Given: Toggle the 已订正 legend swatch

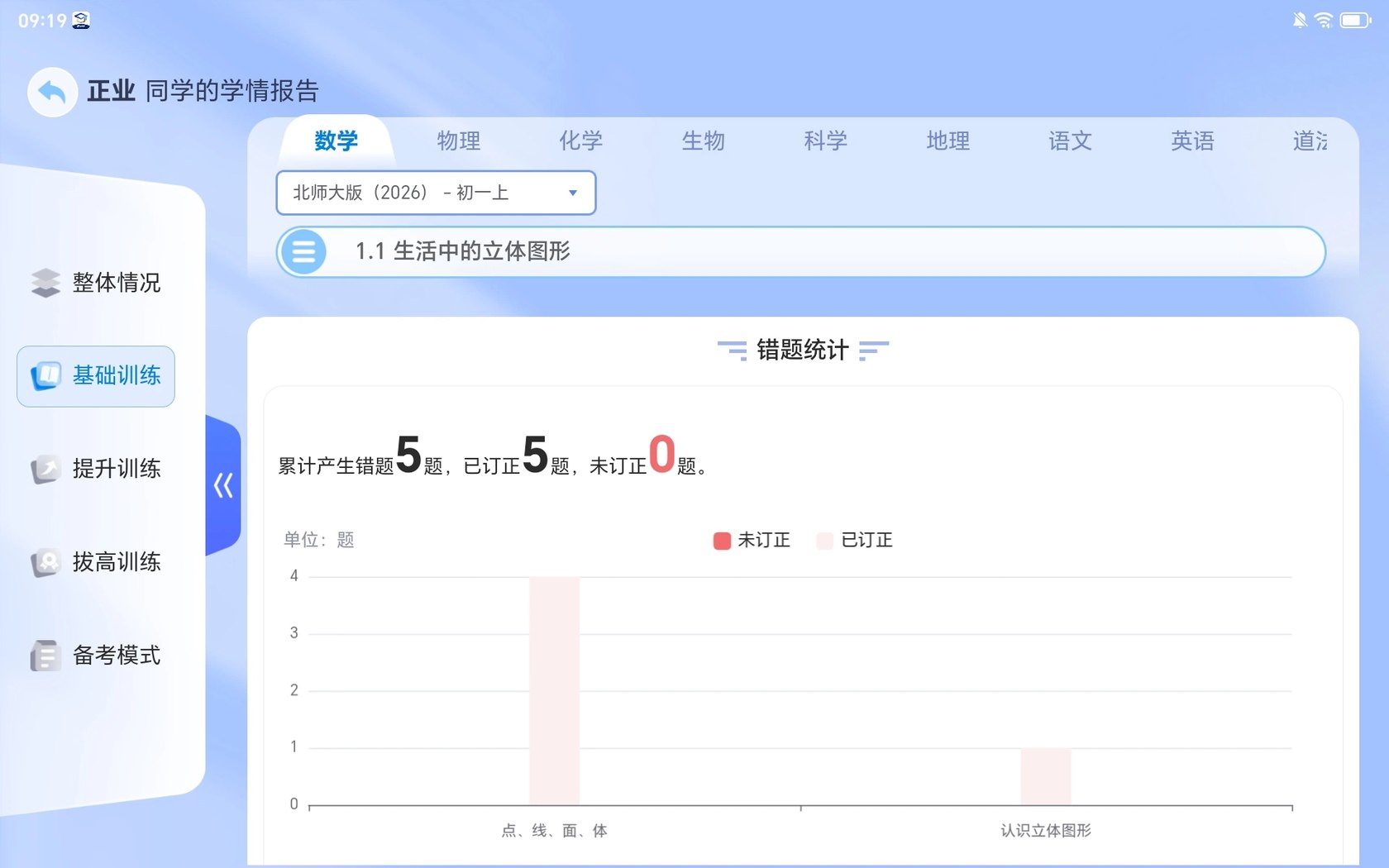Looking at the screenshot, I should pos(824,541).
